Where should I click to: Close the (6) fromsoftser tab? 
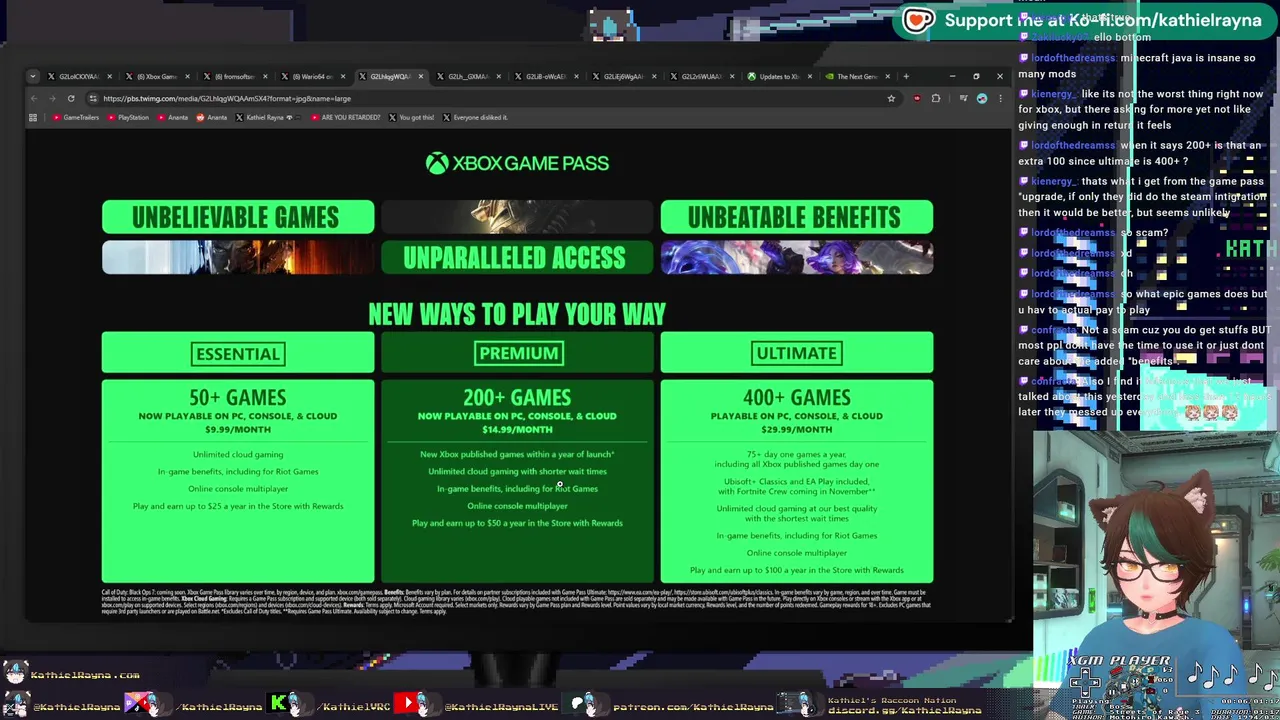point(265,76)
